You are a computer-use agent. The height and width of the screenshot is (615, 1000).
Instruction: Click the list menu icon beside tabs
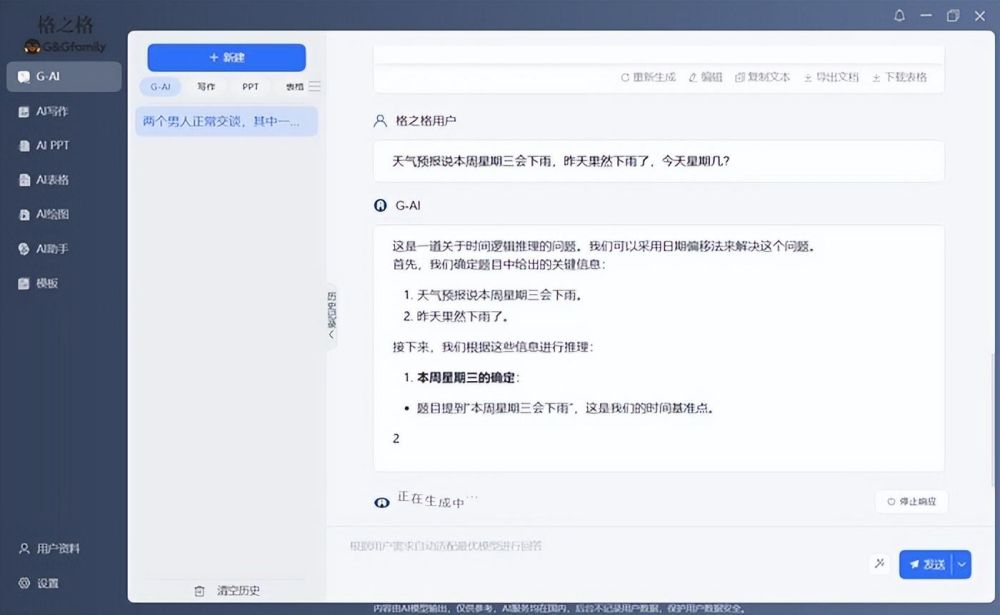click(314, 86)
